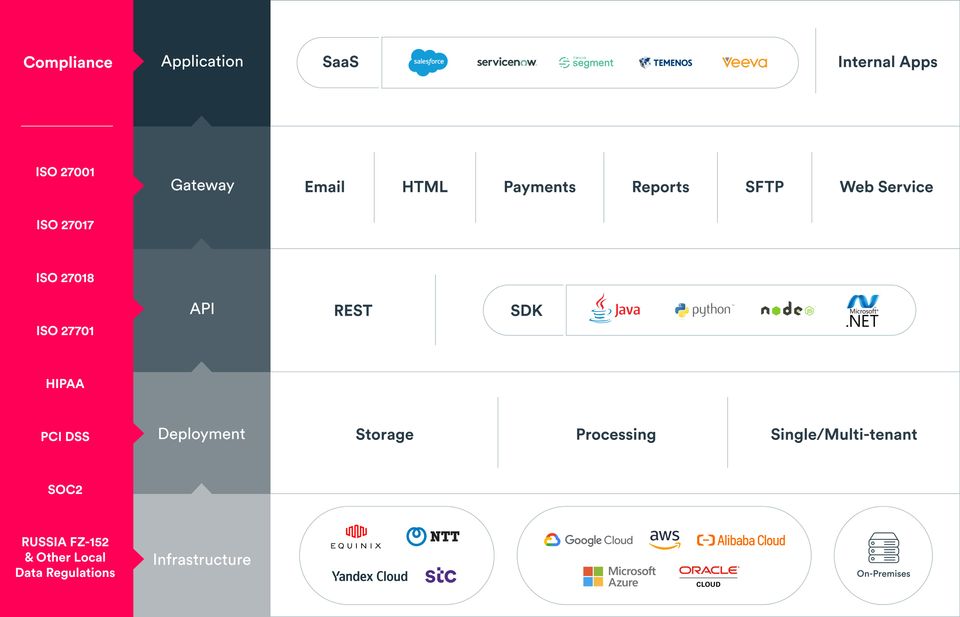
Task: Click the Salesforce cloud logo
Action: pyautogui.click(x=429, y=62)
